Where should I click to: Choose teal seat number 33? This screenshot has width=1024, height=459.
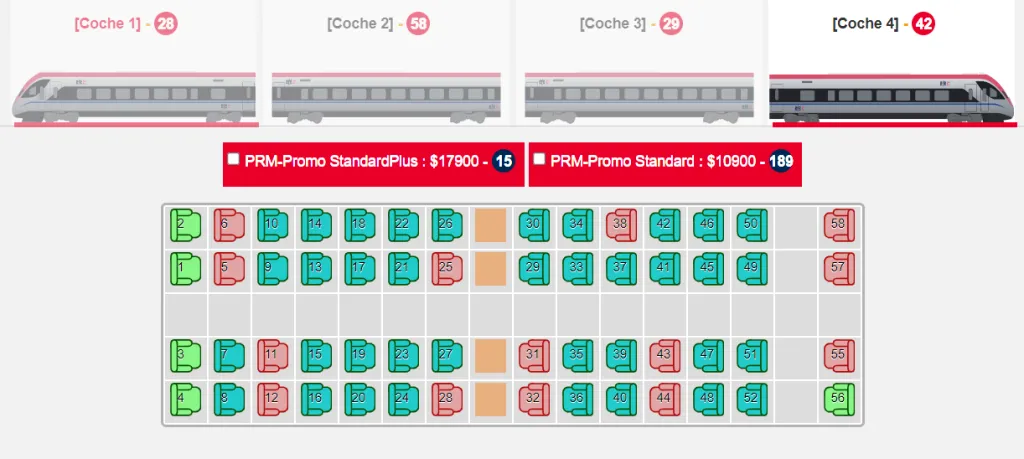pos(578,268)
